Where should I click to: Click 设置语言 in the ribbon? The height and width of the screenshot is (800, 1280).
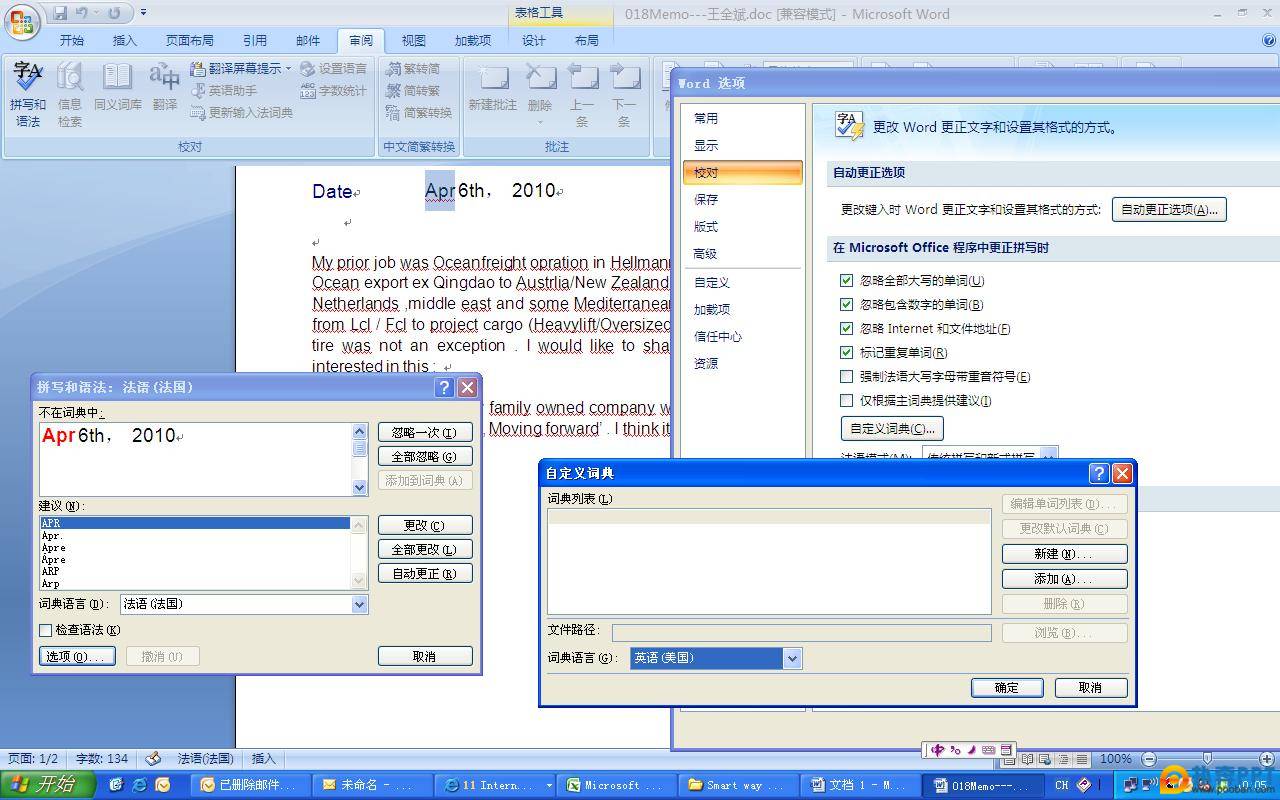click(x=334, y=69)
